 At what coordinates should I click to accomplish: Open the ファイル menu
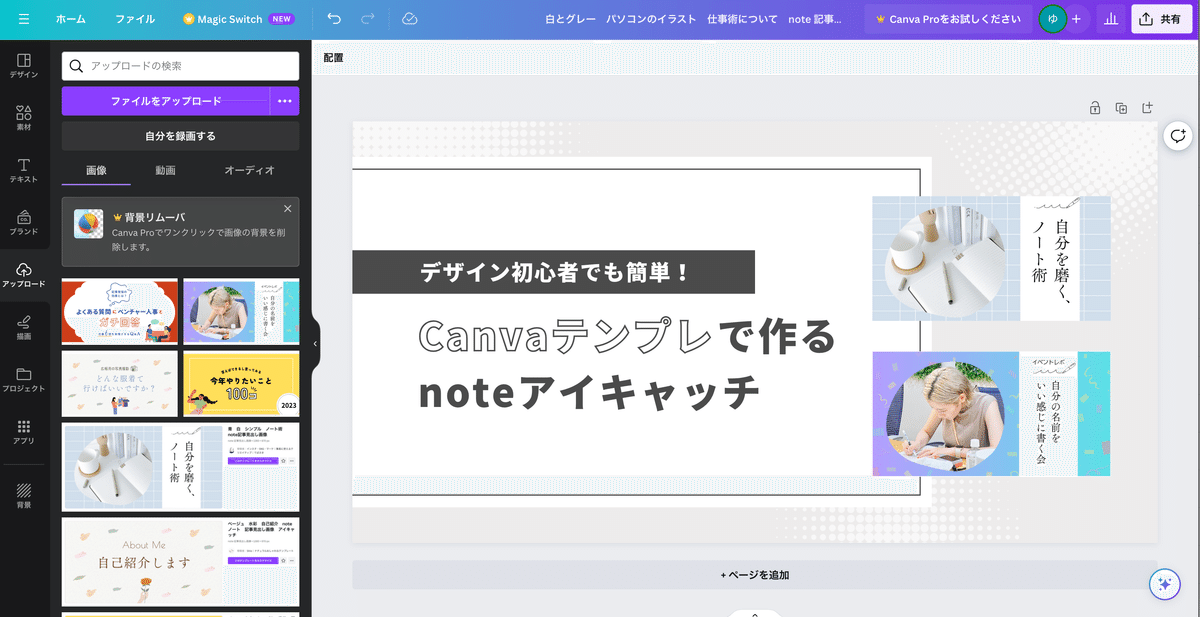pos(135,19)
